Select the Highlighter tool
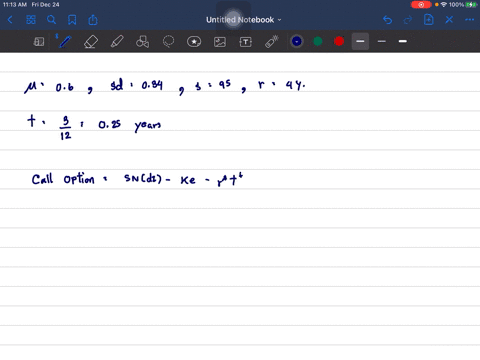Viewport: 480px width, 360px height. (117, 42)
